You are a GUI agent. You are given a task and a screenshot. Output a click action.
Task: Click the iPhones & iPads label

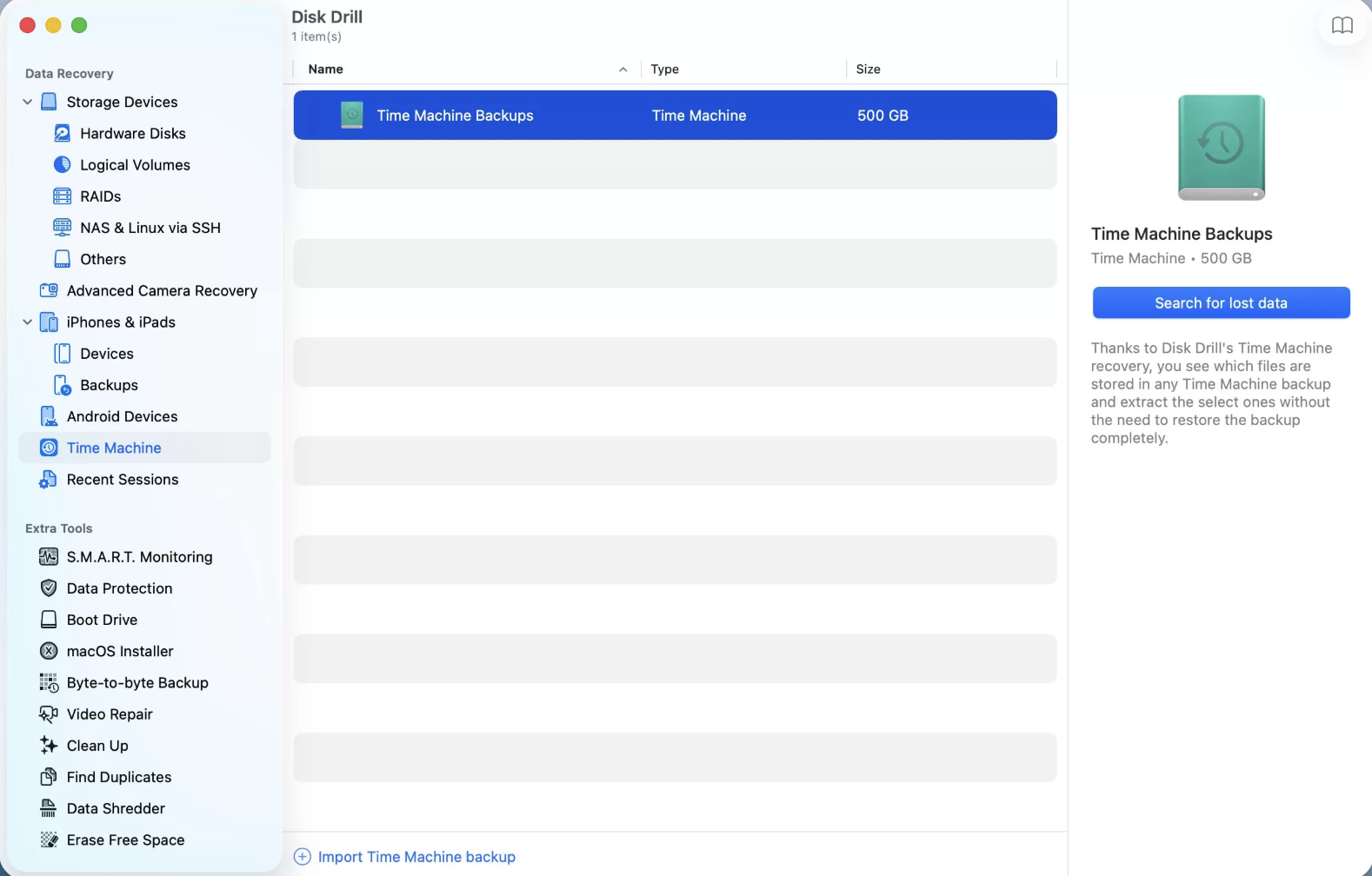coord(121,322)
